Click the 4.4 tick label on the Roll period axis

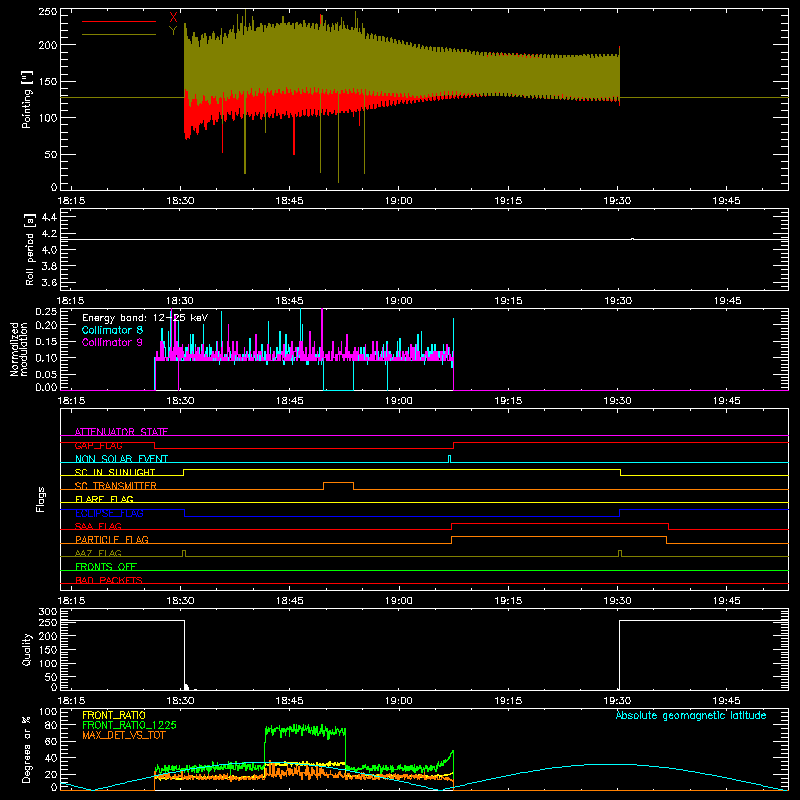coord(49,217)
